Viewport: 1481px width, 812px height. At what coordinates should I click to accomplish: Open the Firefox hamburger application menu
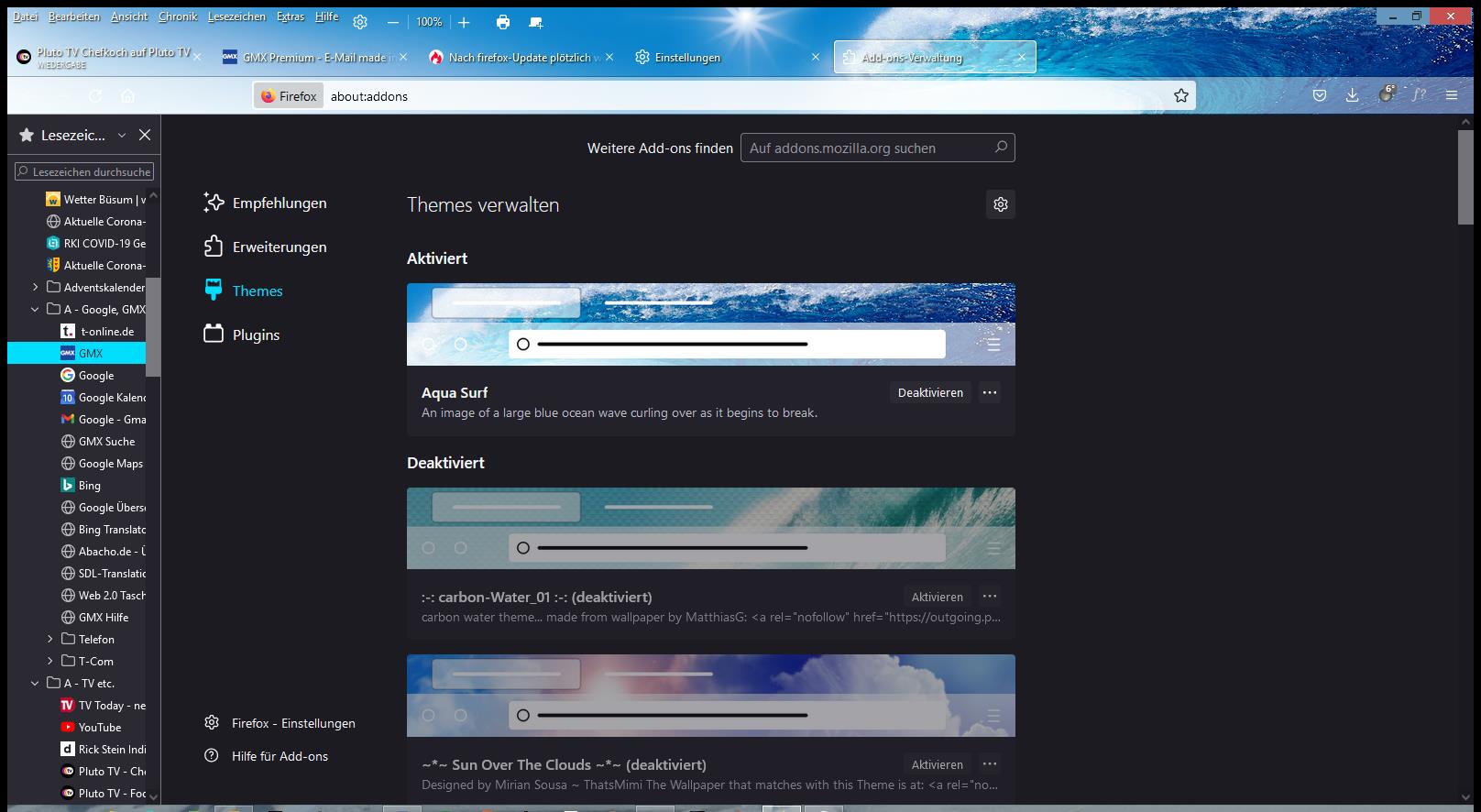[1452, 95]
